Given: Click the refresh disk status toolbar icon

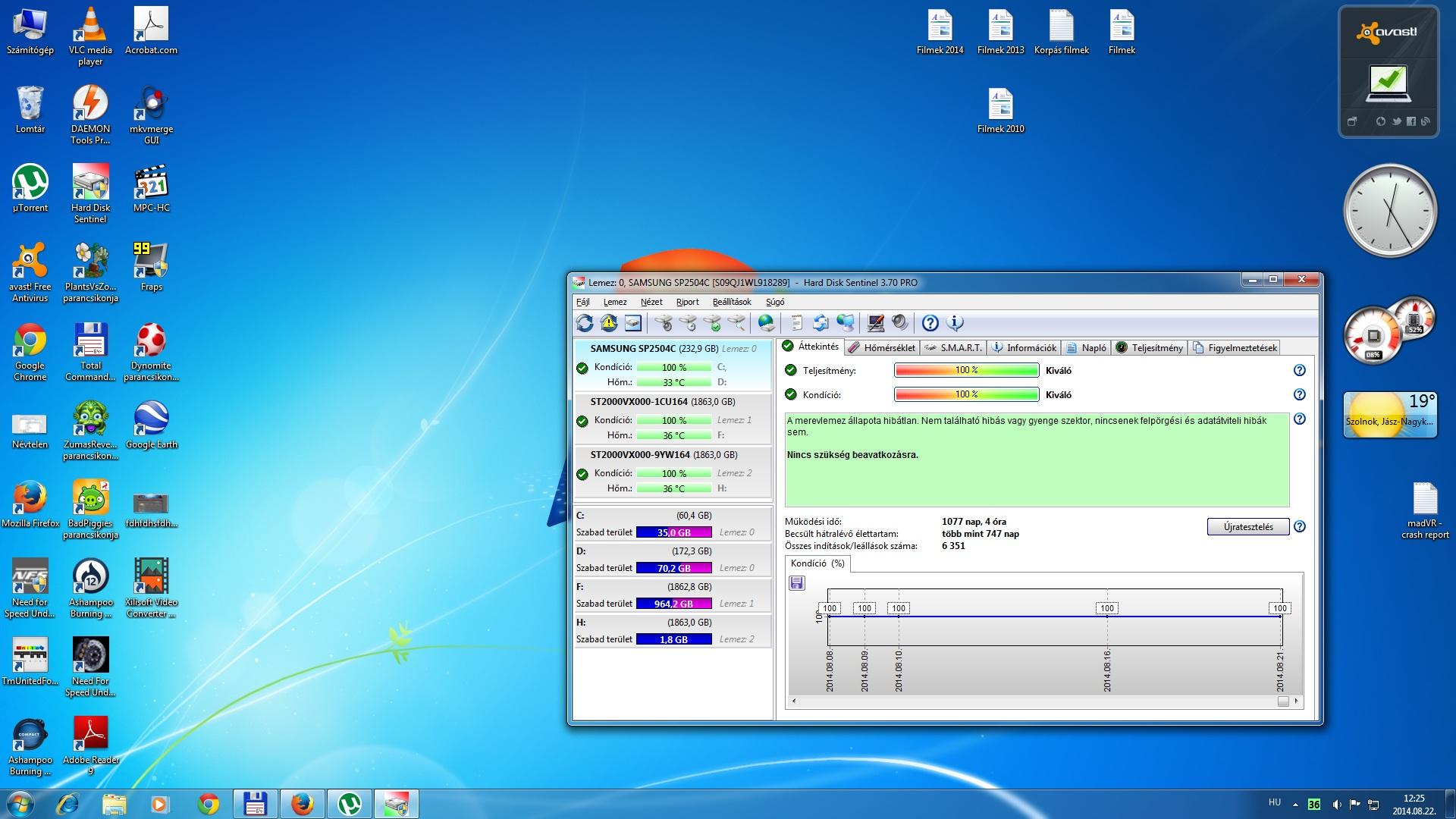Looking at the screenshot, I should click(x=585, y=323).
